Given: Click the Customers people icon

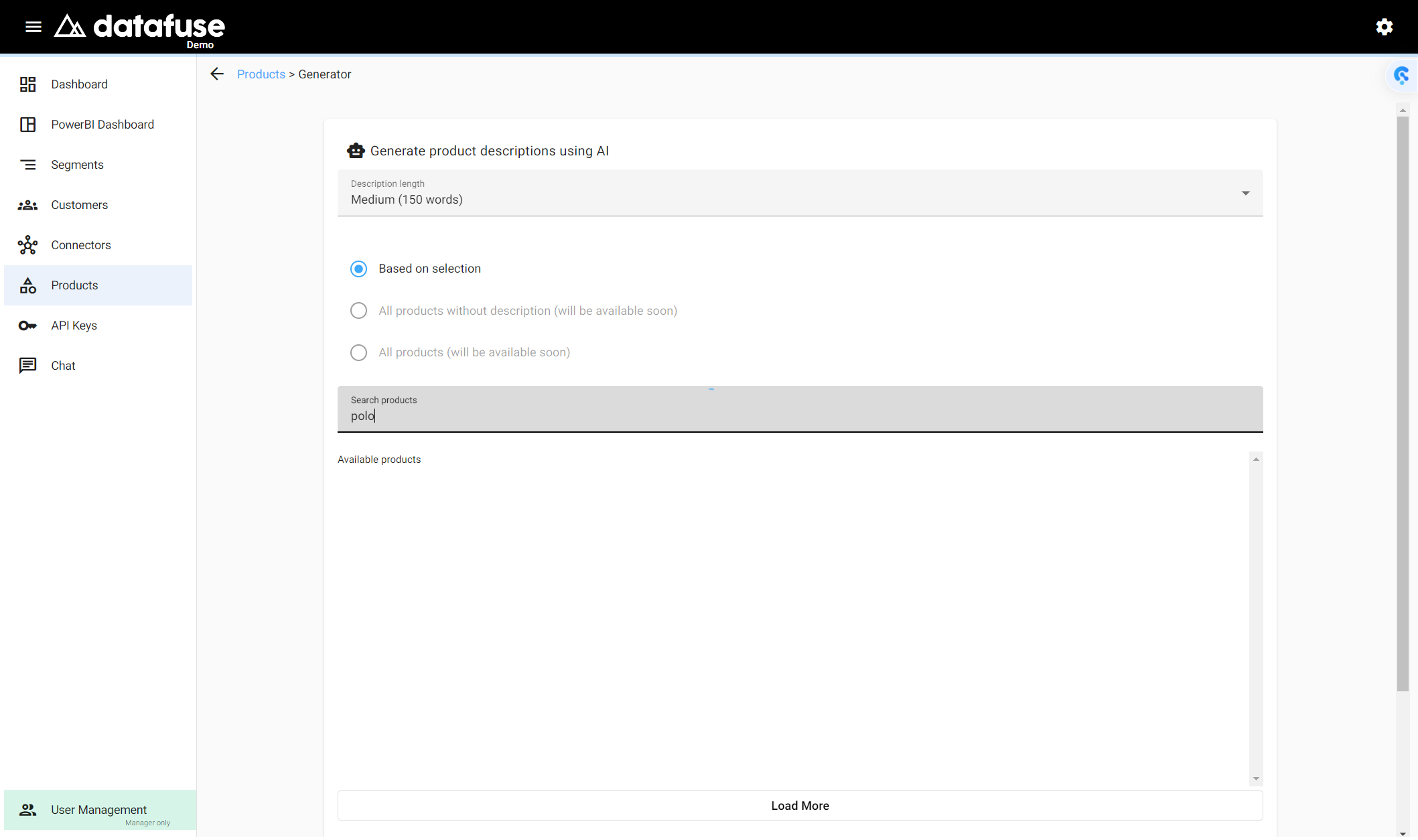Looking at the screenshot, I should tap(27, 205).
